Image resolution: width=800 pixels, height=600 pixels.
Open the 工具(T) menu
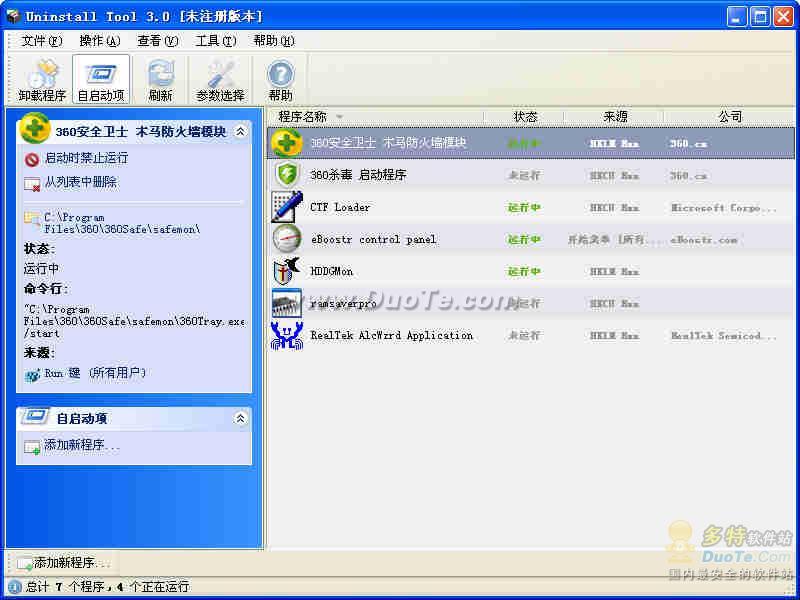coord(216,41)
